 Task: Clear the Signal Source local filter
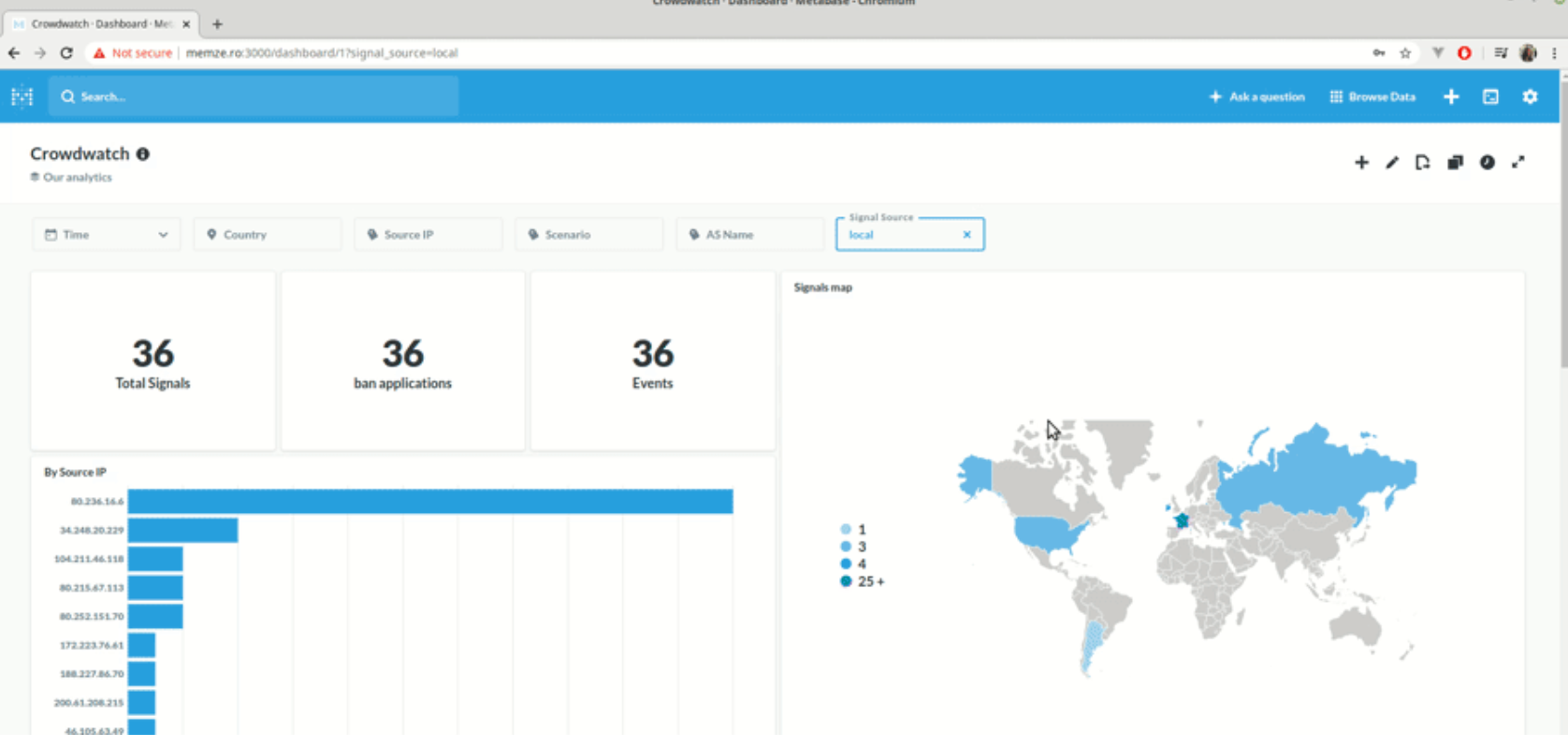967,235
